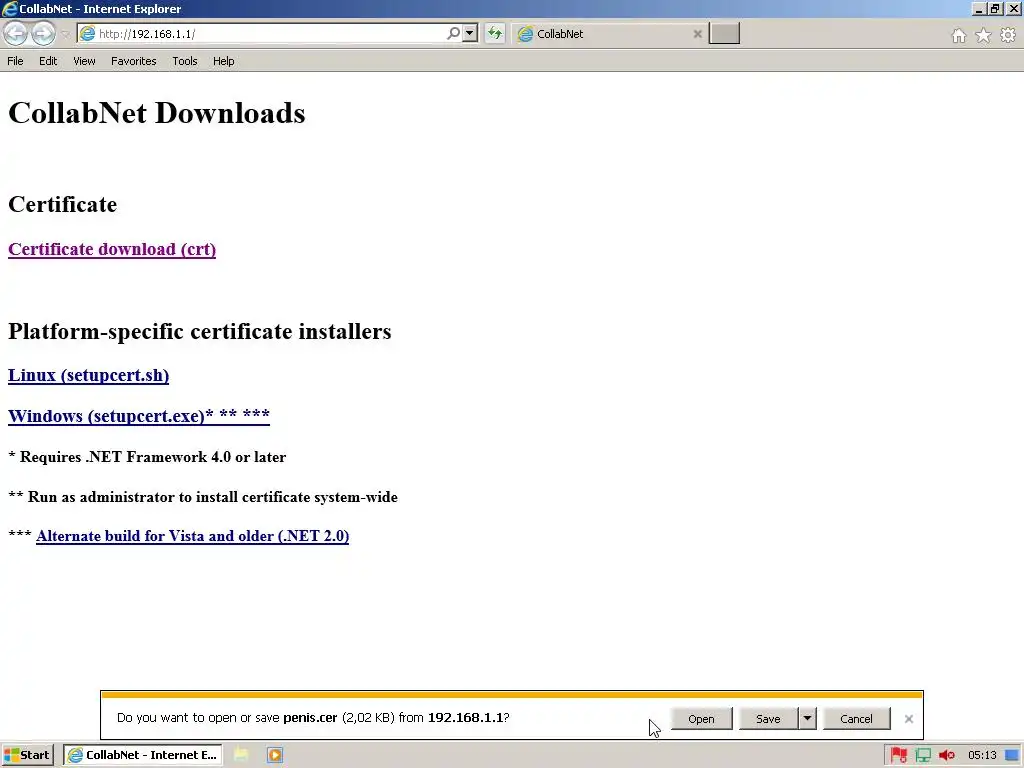The image size is (1024, 768).
Task: Click the Certificate section heading
Action: pyautogui.click(x=63, y=204)
